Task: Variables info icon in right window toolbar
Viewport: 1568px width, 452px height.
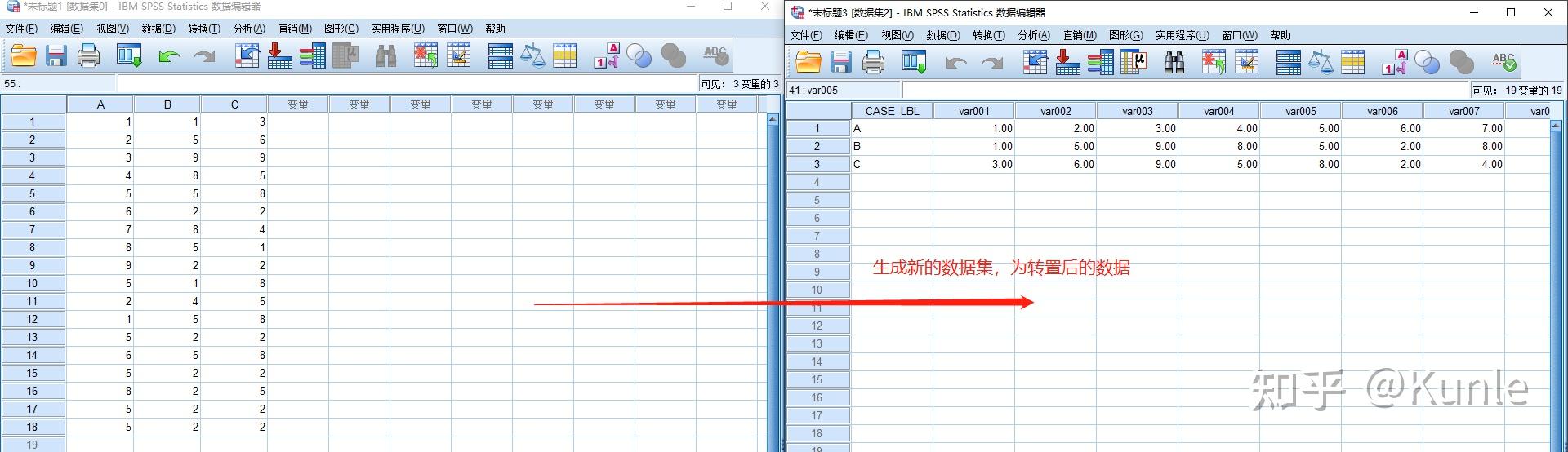Action: point(1100,62)
